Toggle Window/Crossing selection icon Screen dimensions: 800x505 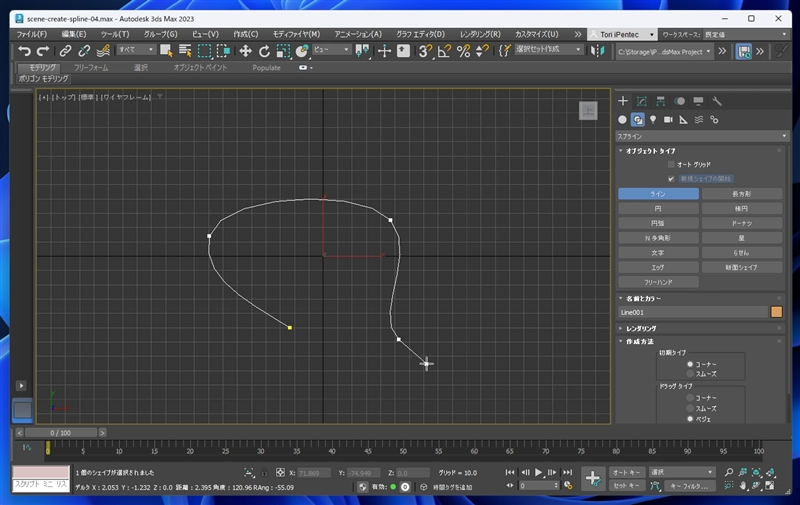pos(223,50)
